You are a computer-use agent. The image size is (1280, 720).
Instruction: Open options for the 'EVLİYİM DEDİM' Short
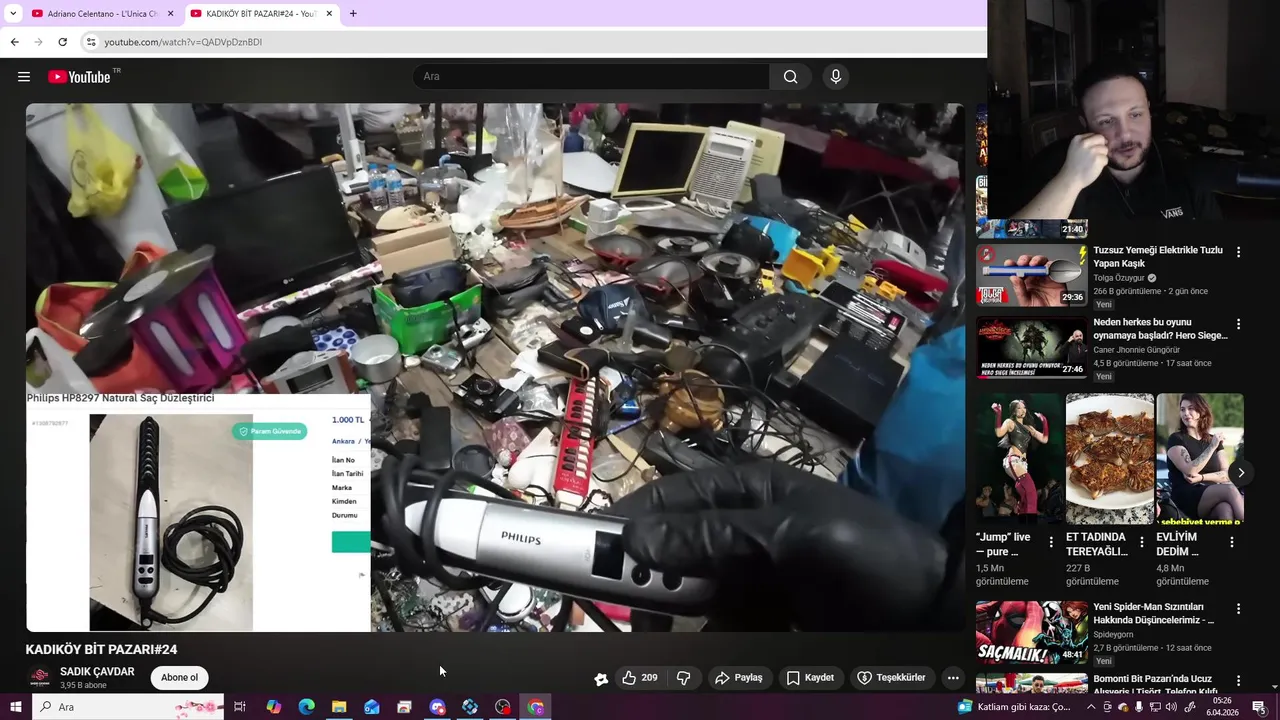click(1232, 542)
